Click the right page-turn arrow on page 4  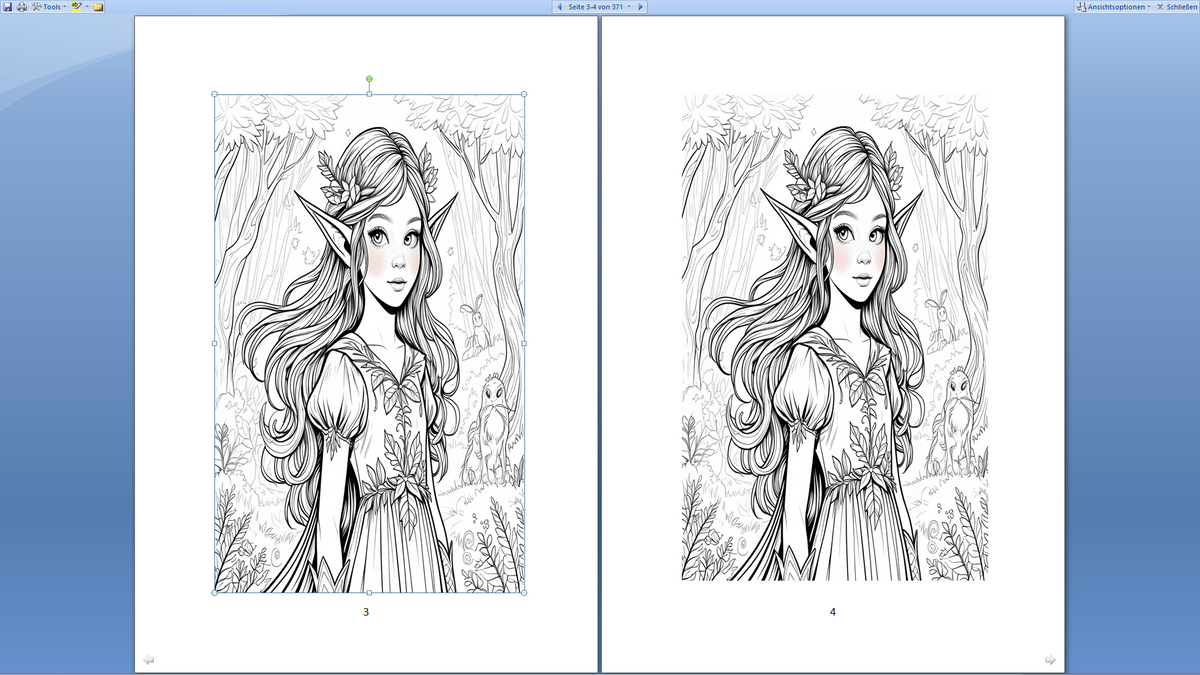[x=1050, y=659]
